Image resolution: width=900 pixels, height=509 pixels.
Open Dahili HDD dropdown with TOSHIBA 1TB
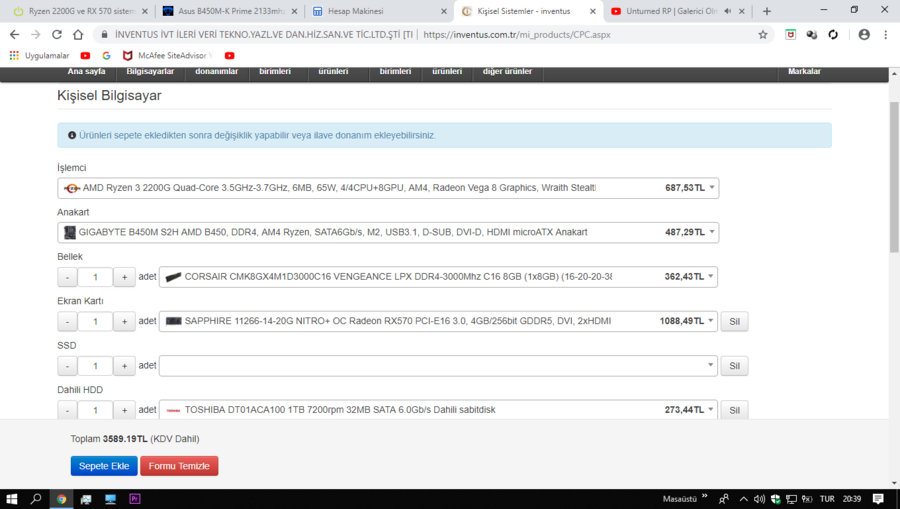(x=438, y=410)
